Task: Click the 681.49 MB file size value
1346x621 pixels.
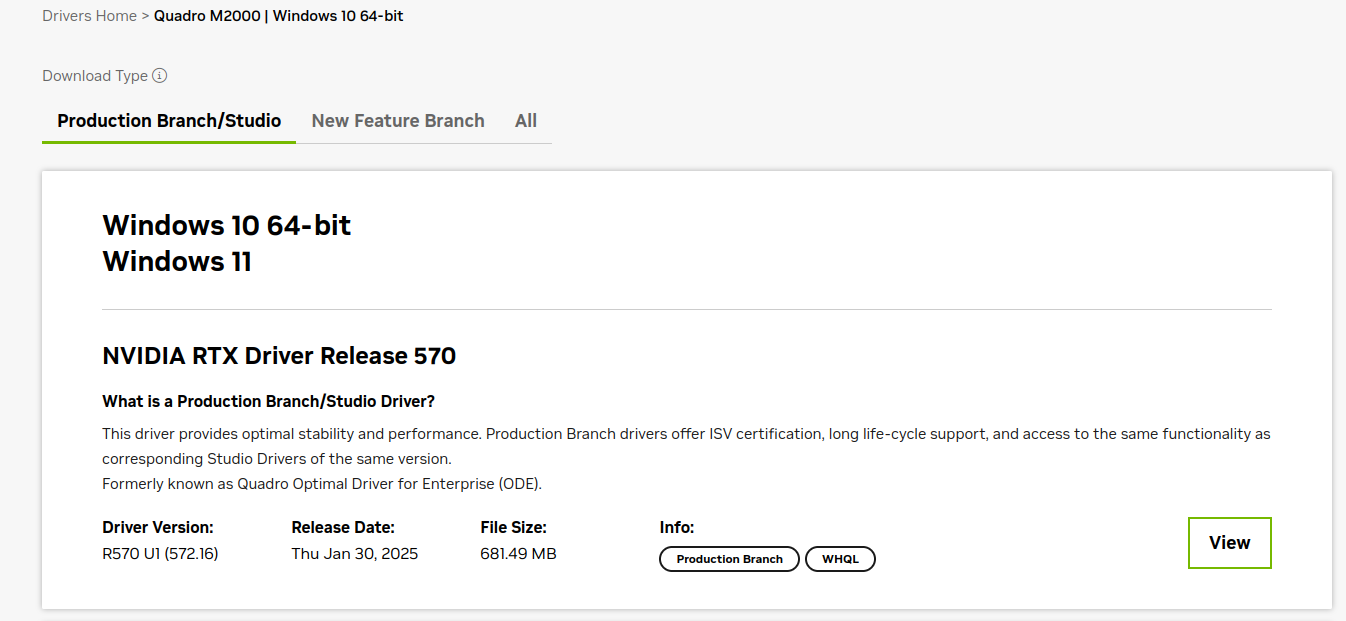Action: [518, 554]
